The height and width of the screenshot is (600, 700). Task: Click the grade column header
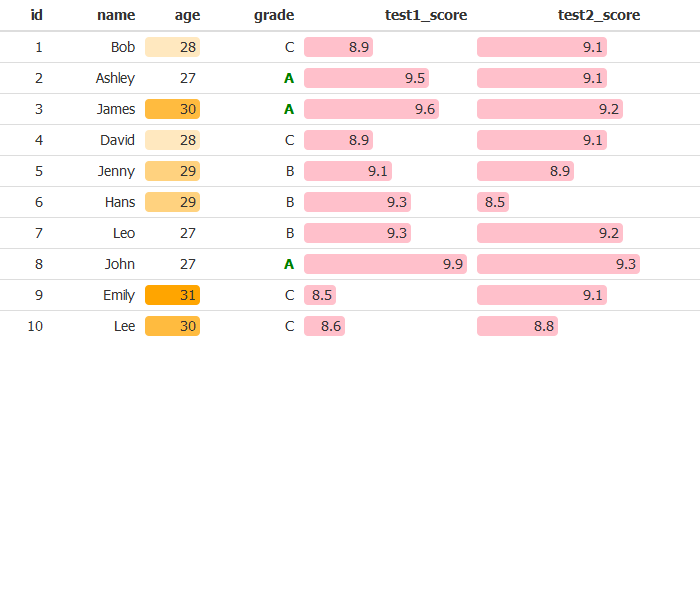click(274, 15)
